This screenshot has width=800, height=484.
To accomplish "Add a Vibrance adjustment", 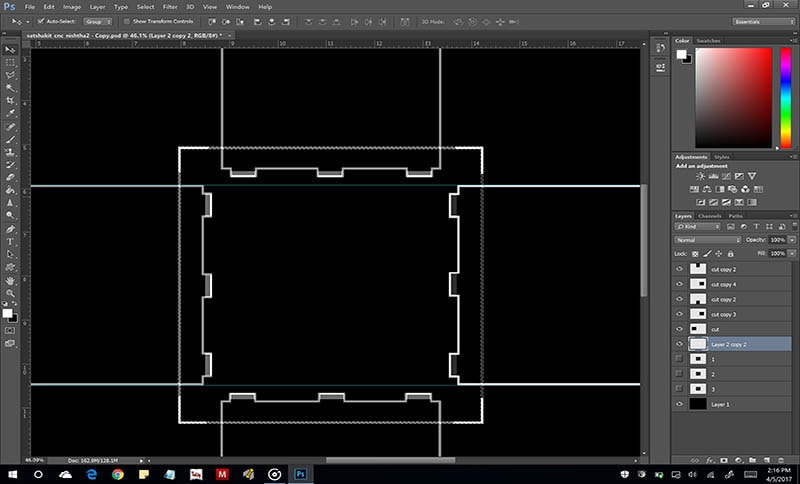I will [752, 176].
